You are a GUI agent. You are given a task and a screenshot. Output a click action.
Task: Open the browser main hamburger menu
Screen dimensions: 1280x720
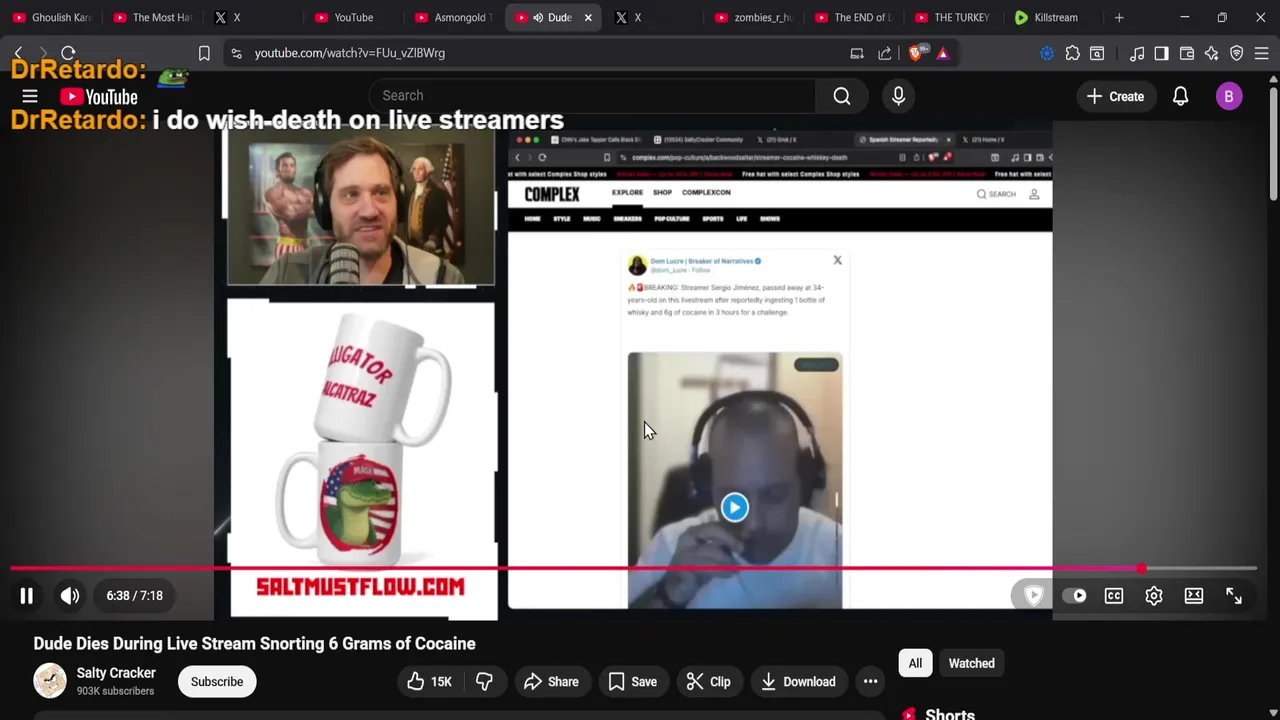click(1261, 53)
